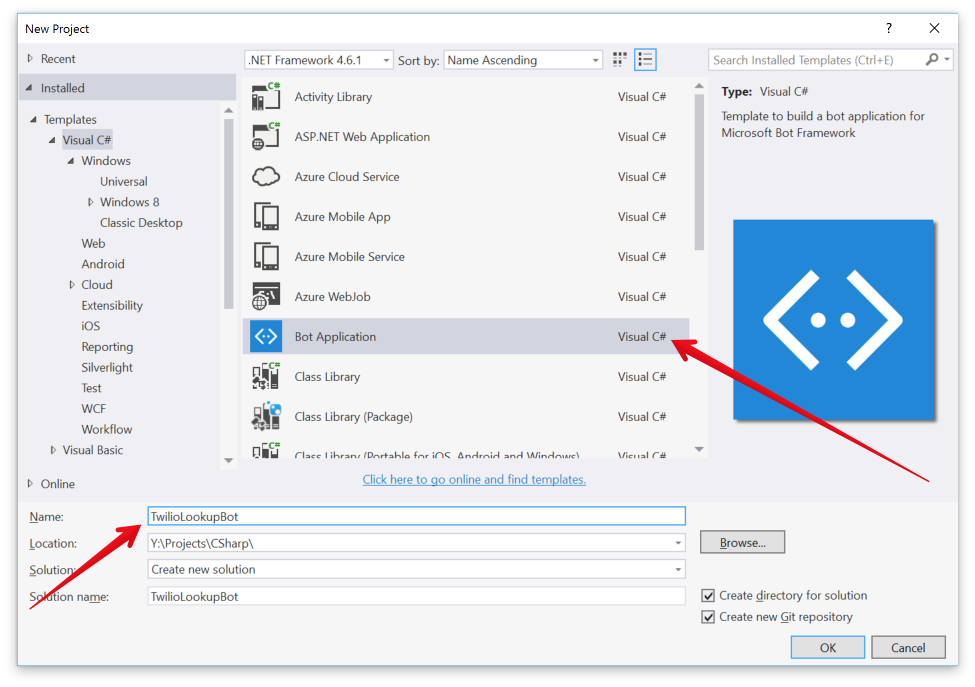The width and height of the screenshot is (975, 687).
Task: Click the Azure Mobile Service icon
Action: 266,256
